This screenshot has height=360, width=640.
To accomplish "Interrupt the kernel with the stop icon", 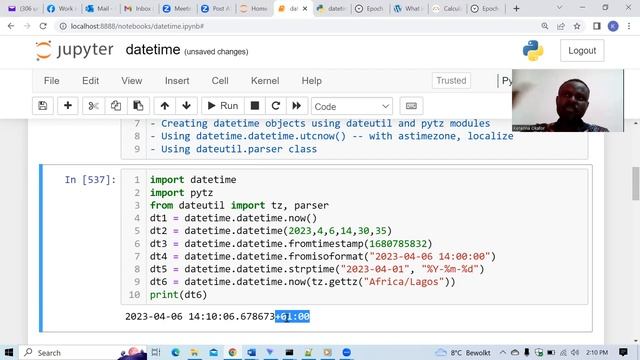I will coord(255,106).
